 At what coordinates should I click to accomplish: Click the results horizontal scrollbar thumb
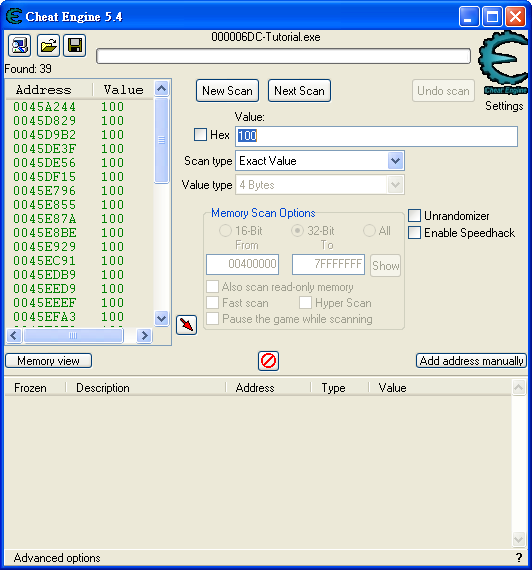(73, 335)
